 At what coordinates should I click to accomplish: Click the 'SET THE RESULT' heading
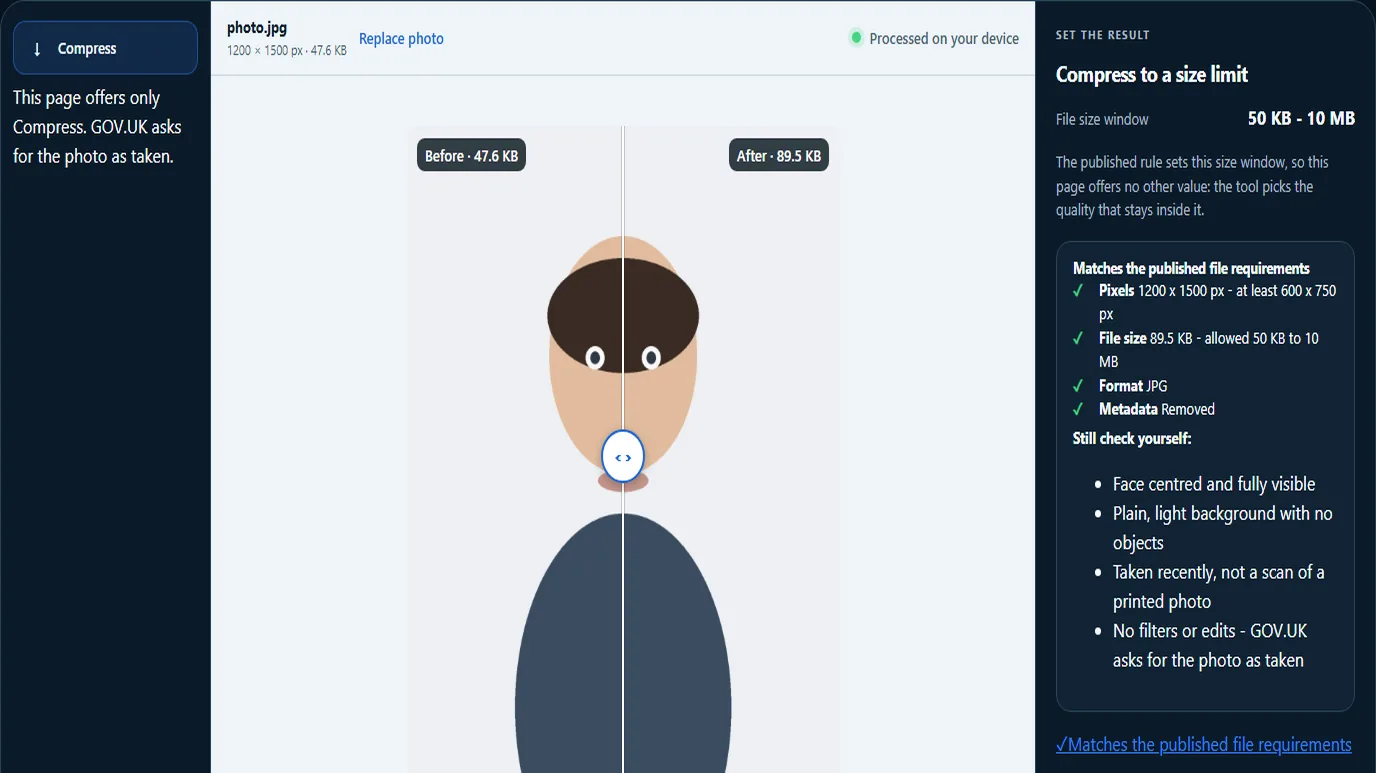[1103, 35]
